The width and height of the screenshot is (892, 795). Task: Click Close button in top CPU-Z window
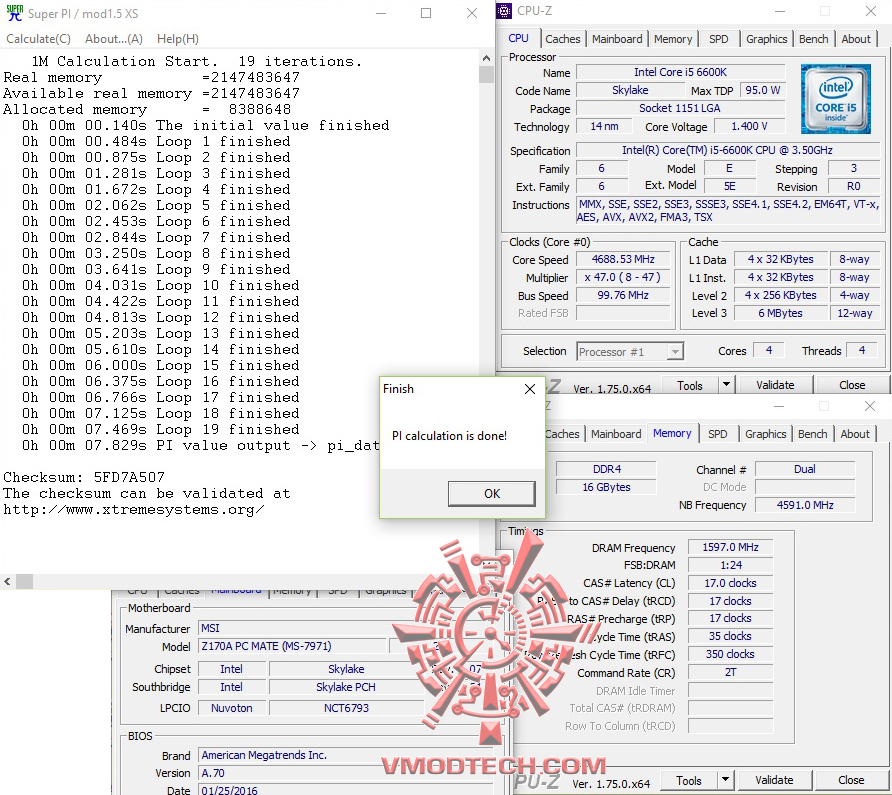tap(852, 385)
